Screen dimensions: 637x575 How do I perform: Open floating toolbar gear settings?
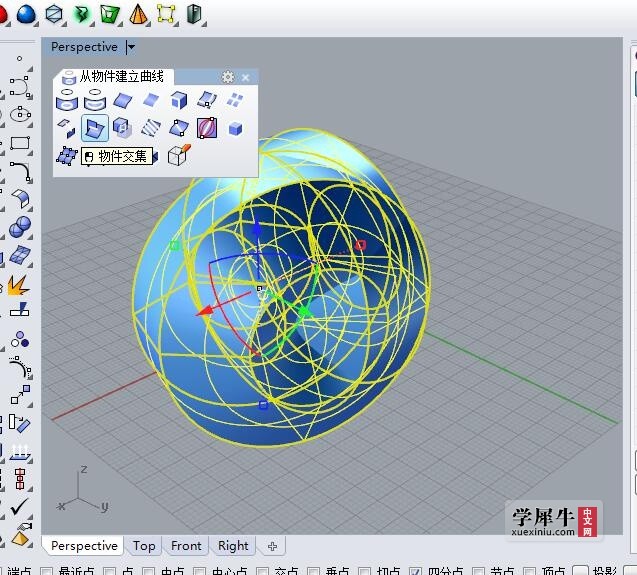pos(228,77)
